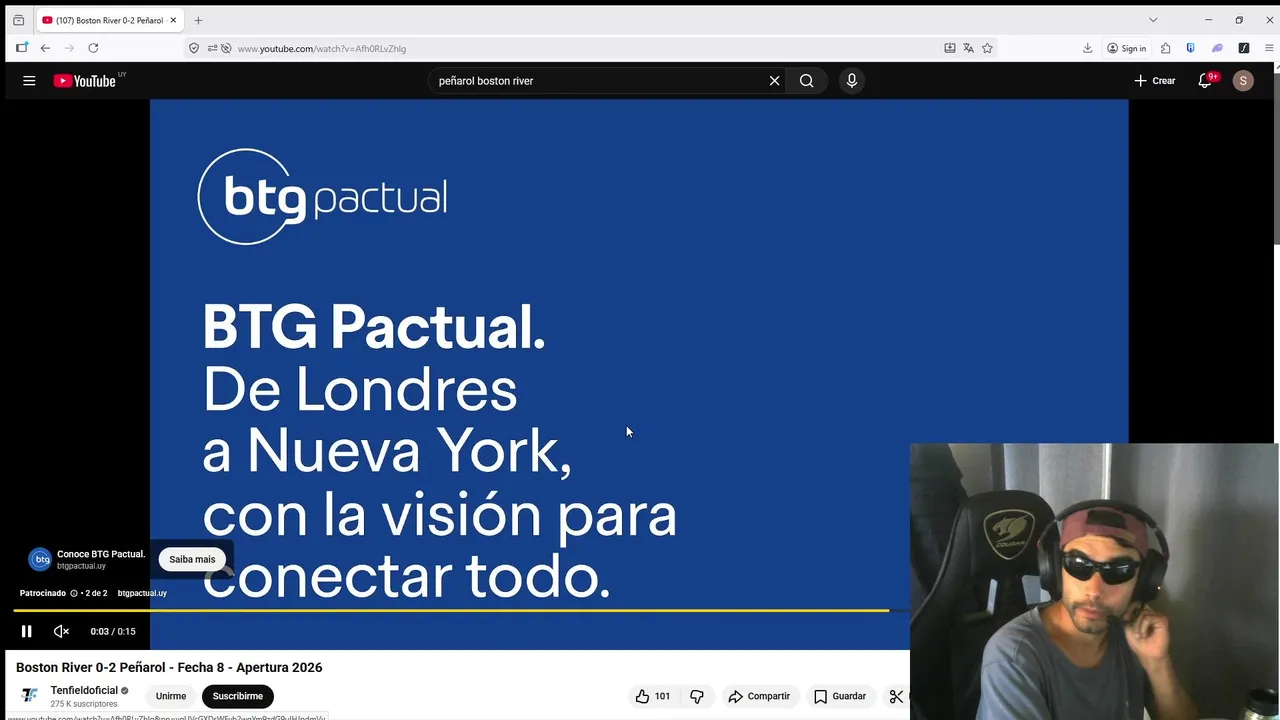
Task: Go to the YouTube home logo
Action: pyautogui.click(x=85, y=81)
